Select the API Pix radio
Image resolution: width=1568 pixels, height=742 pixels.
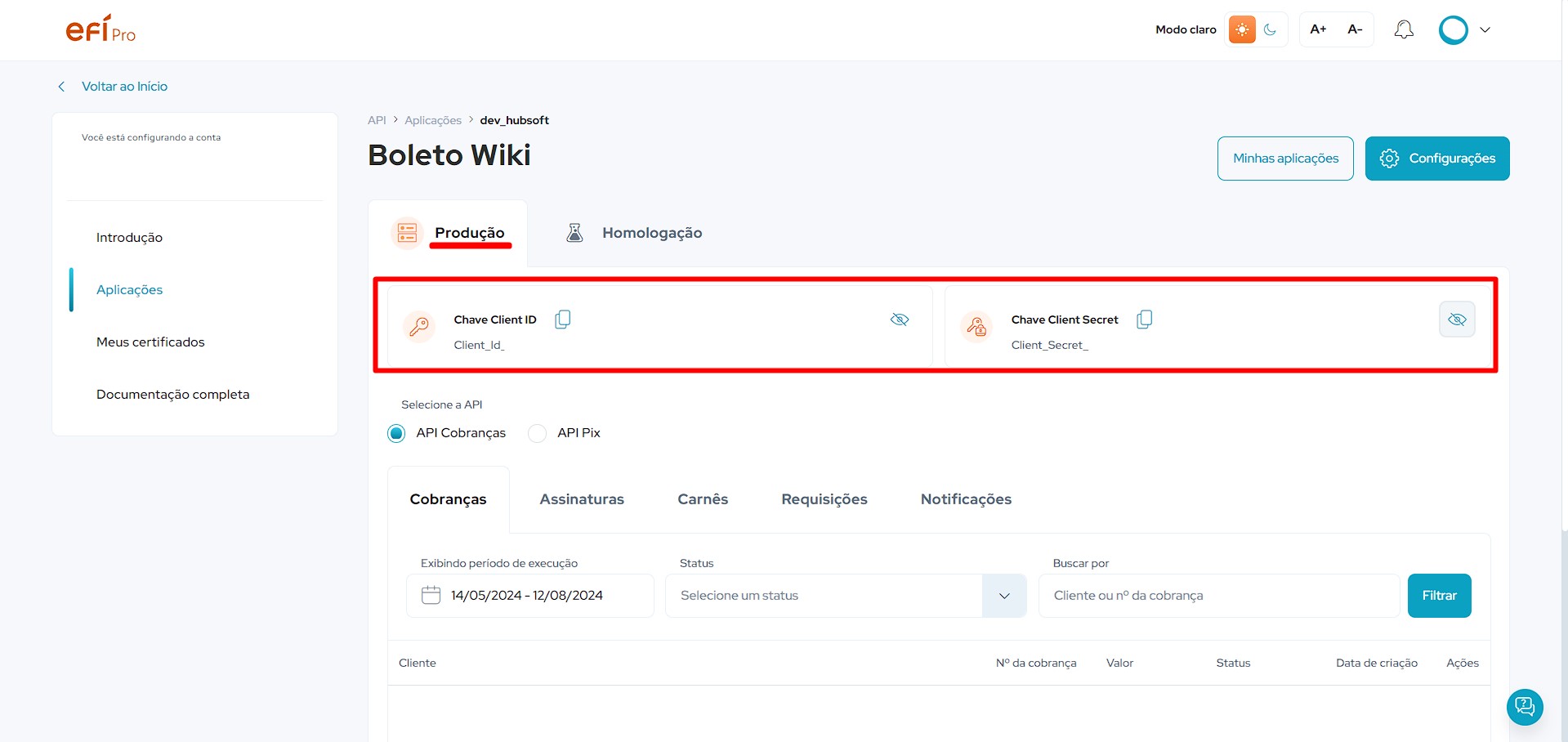(537, 433)
